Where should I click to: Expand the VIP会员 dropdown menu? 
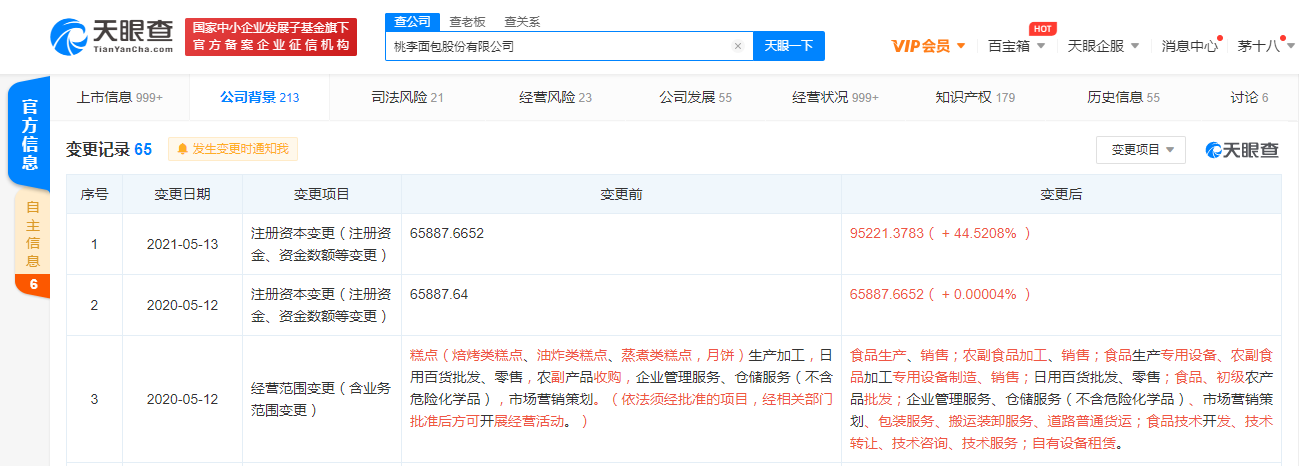tap(927, 46)
